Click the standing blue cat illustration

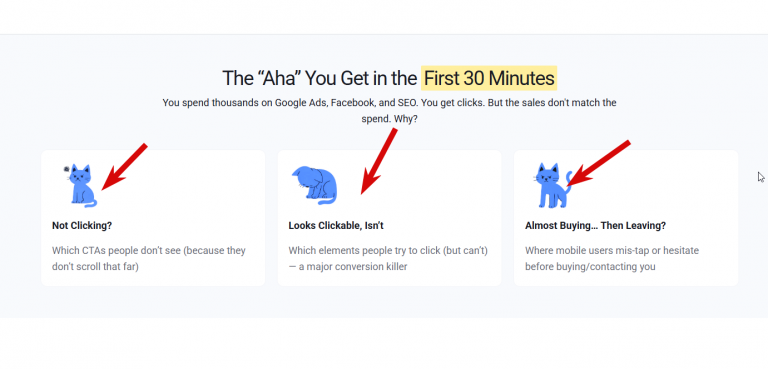(x=554, y=186)
